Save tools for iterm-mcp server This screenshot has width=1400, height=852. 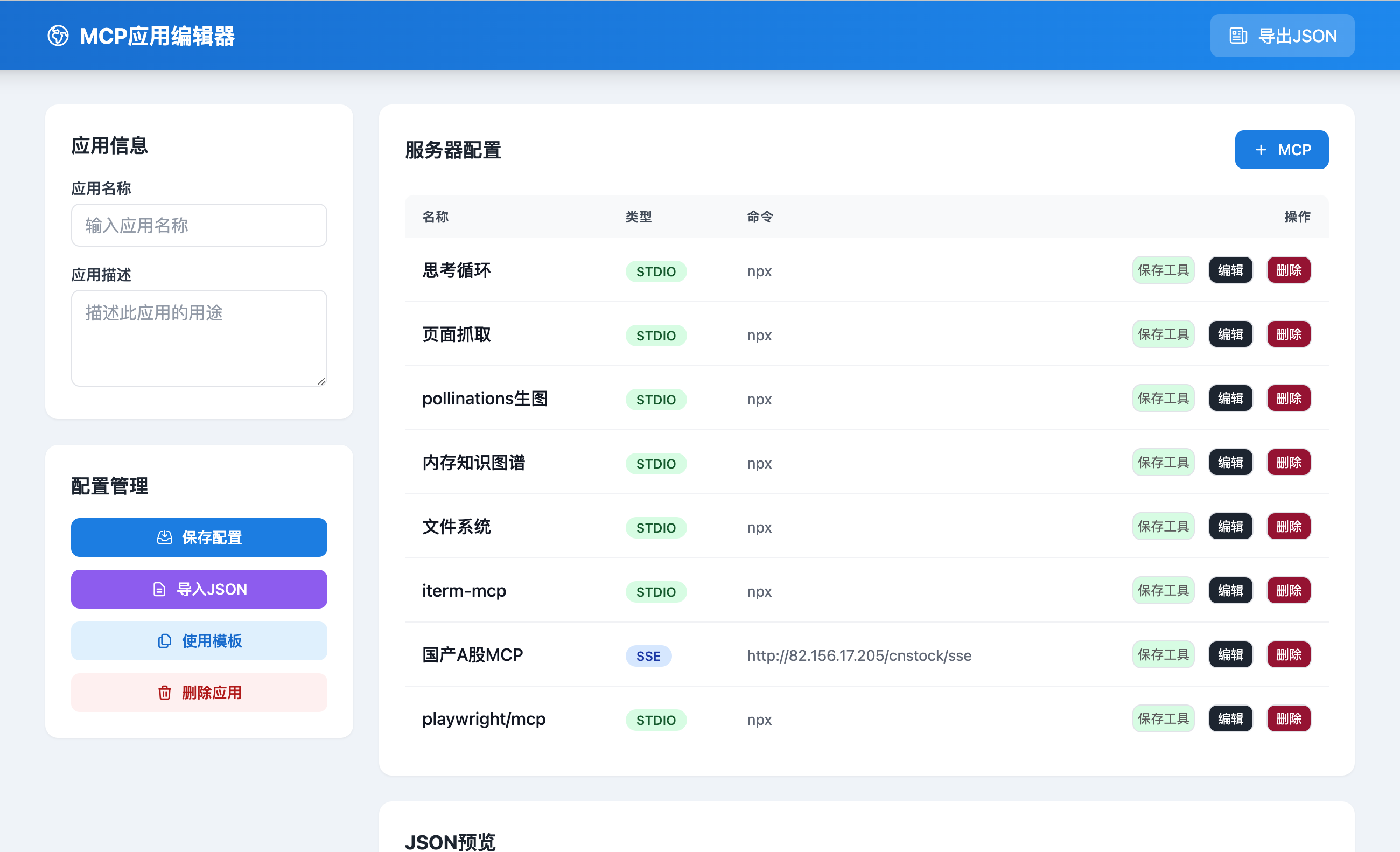(x=1163, y=591)
